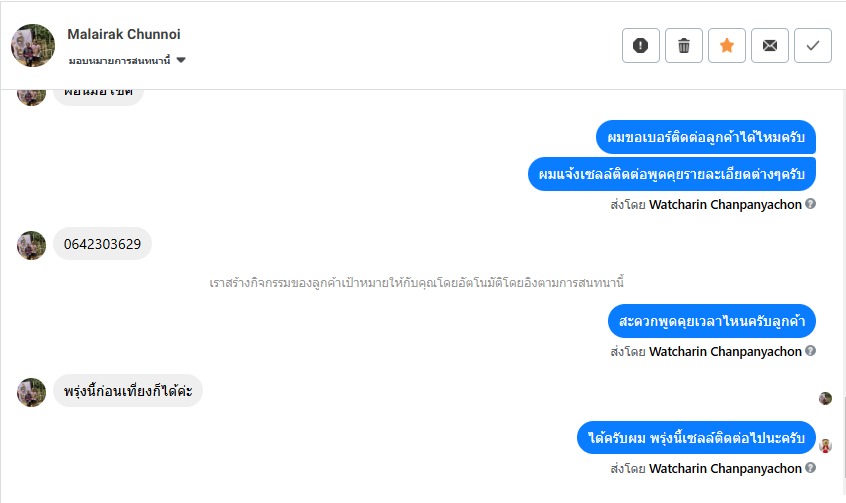
Task: Click the small agent avatar beside last reply
Action: [x=826, y=446]
